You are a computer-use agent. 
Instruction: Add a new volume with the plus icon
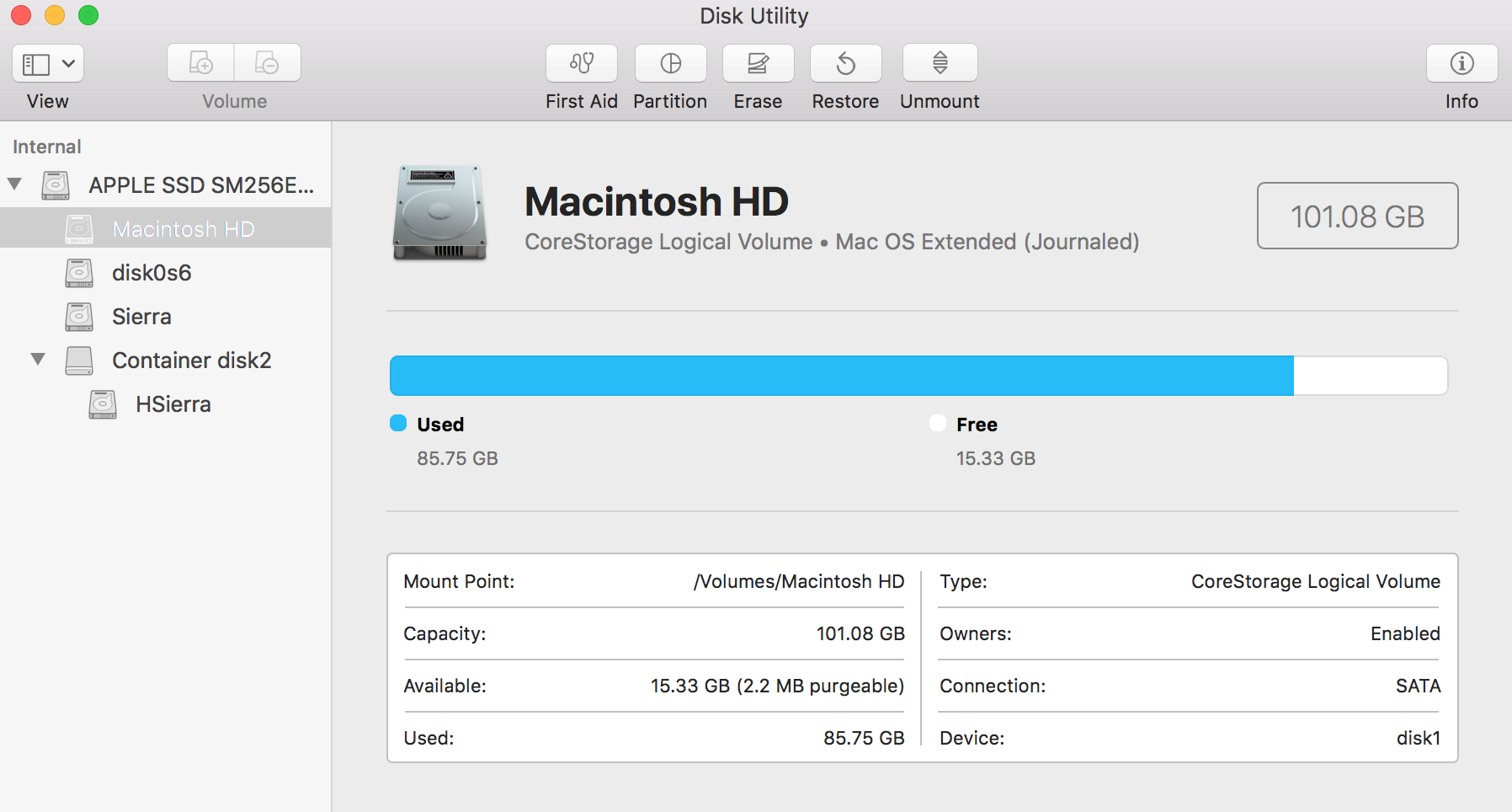click(x=200, y=62)
